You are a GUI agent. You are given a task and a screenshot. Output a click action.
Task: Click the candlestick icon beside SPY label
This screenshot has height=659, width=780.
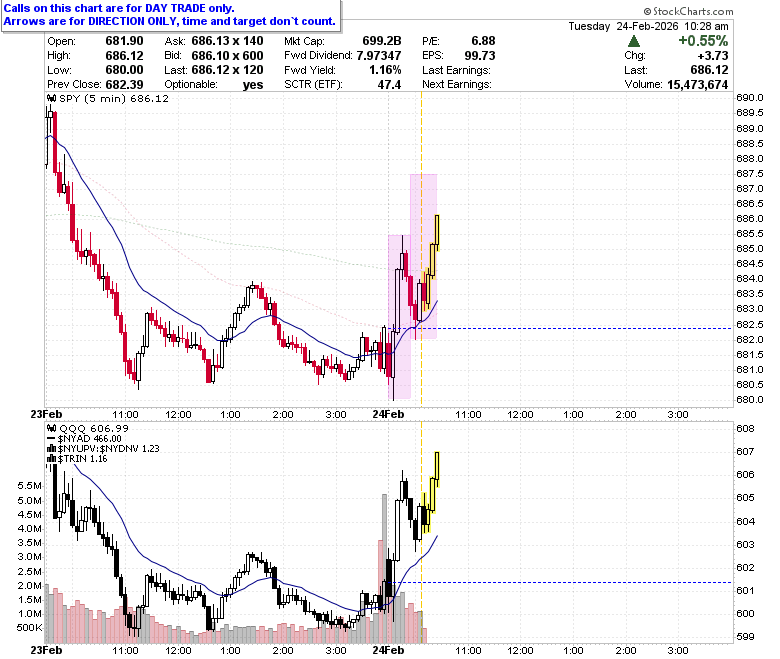51,98
